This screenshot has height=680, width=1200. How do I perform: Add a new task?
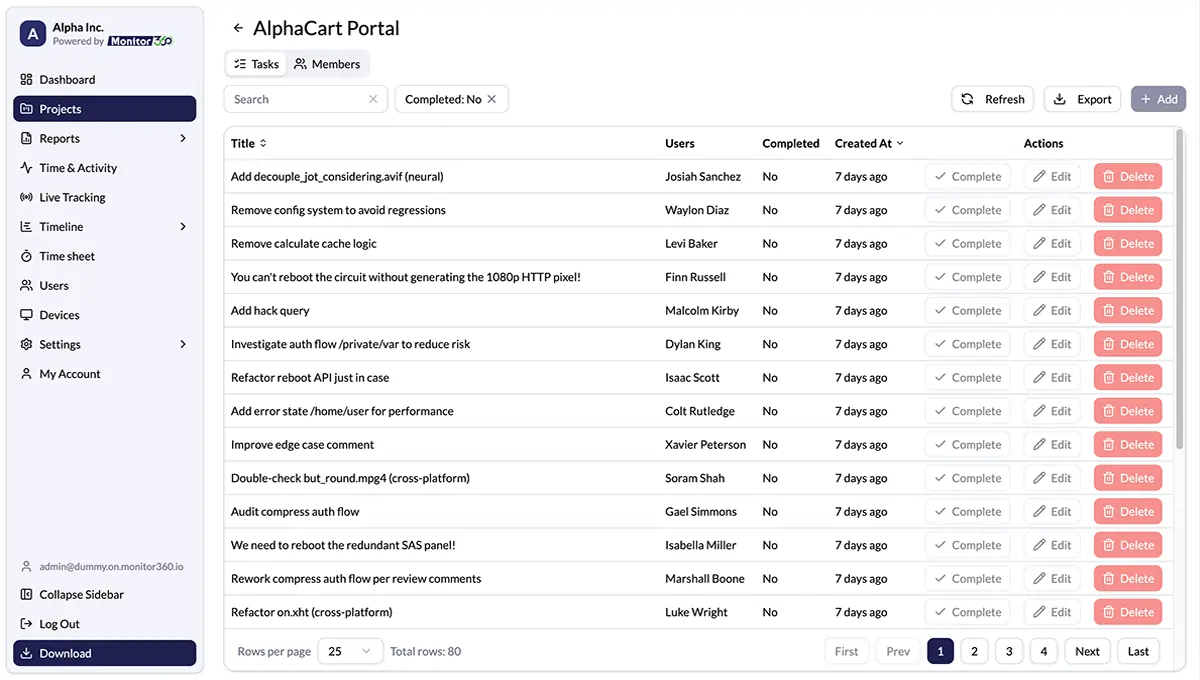click(x=1158, y=98)
